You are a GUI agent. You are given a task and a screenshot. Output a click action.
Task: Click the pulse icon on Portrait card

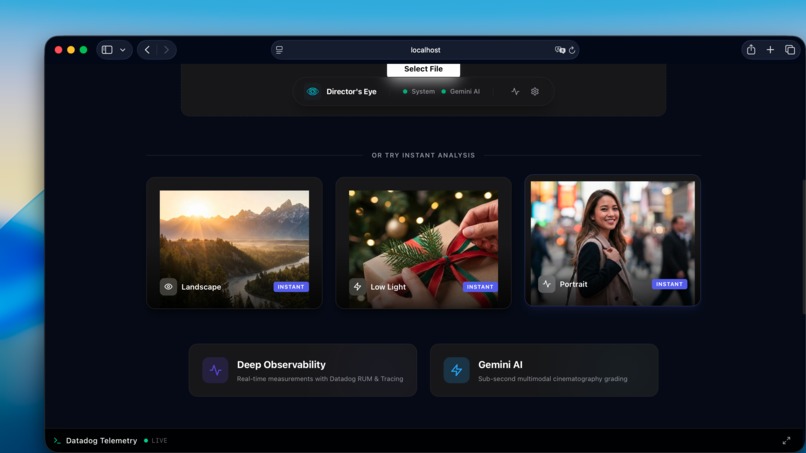(546, 284)
